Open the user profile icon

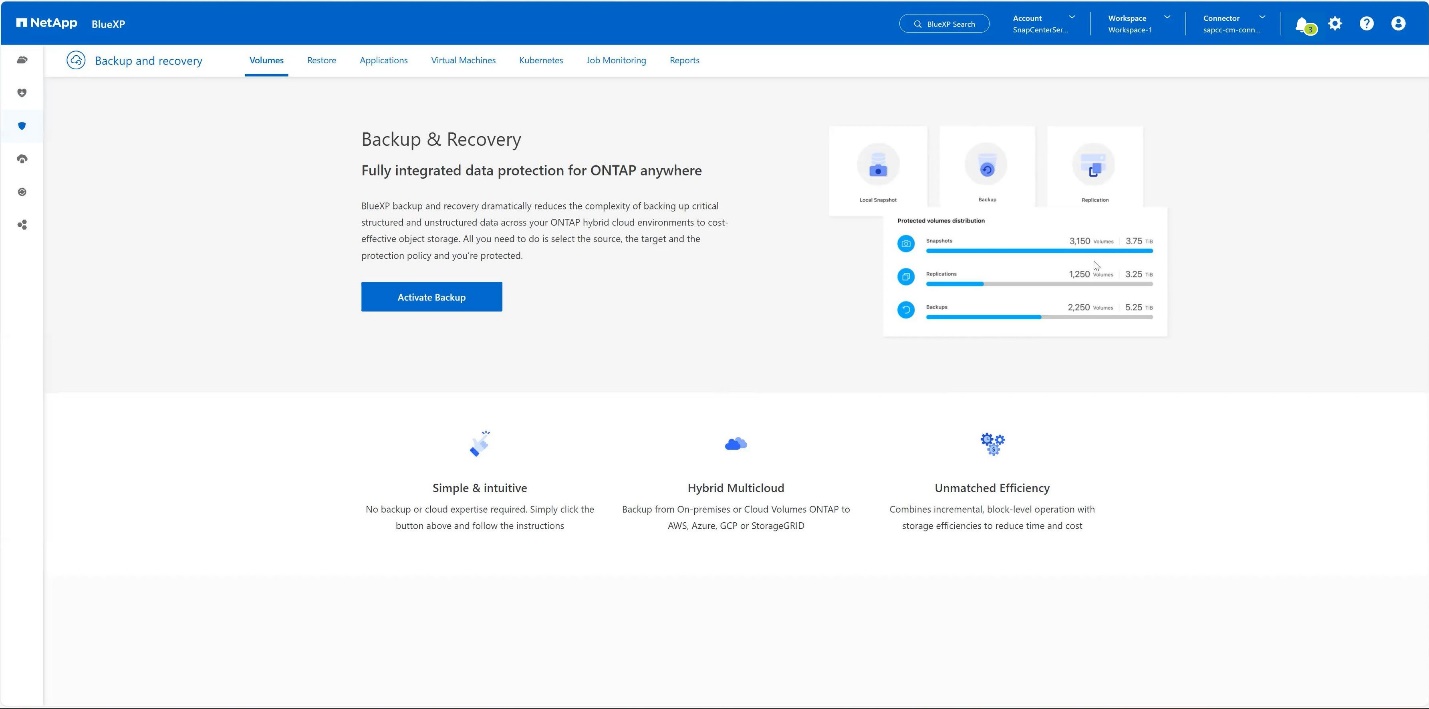(1399, 23)
